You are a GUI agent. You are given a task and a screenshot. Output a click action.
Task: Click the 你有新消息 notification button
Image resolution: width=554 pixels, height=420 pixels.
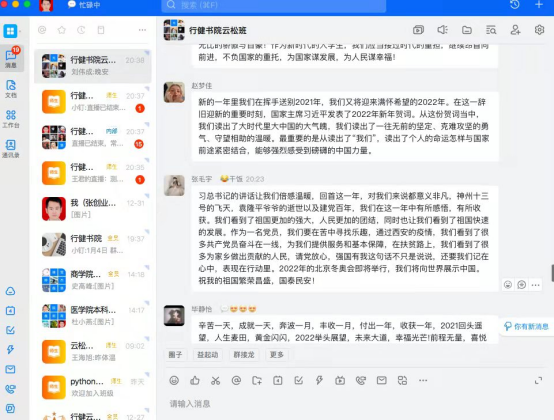coord(526,326)
